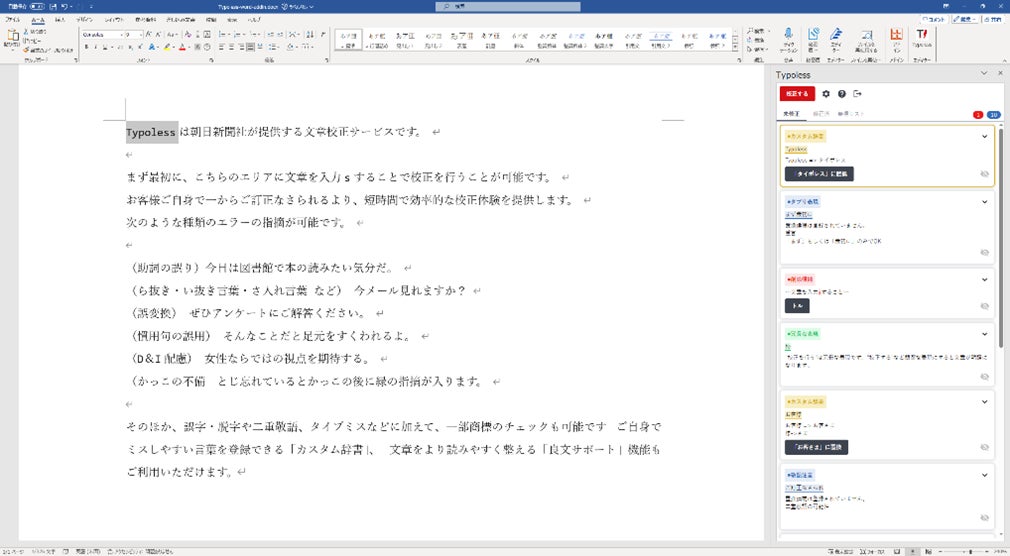Hide the second suggestion card via eye icon
The height and width of the screenshot is (556, 1010).
pos(984,253)
